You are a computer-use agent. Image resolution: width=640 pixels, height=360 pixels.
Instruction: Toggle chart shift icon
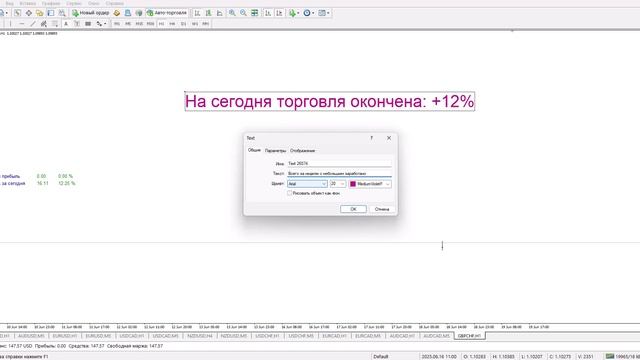[279, 13]
